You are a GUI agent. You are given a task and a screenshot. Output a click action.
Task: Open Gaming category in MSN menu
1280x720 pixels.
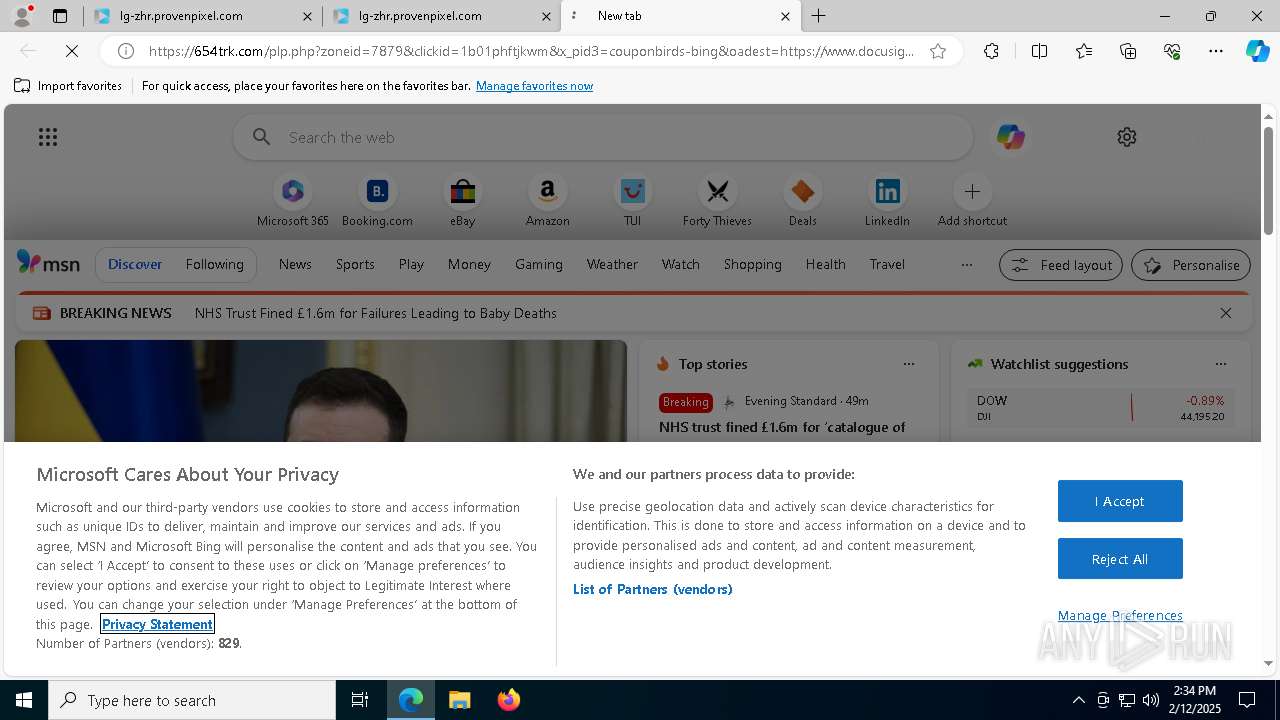539,264
